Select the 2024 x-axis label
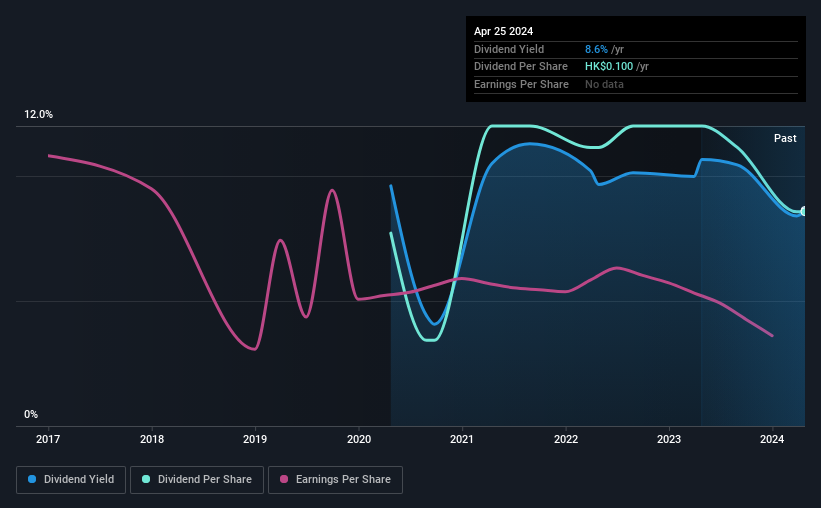 [x=772, y=439]
